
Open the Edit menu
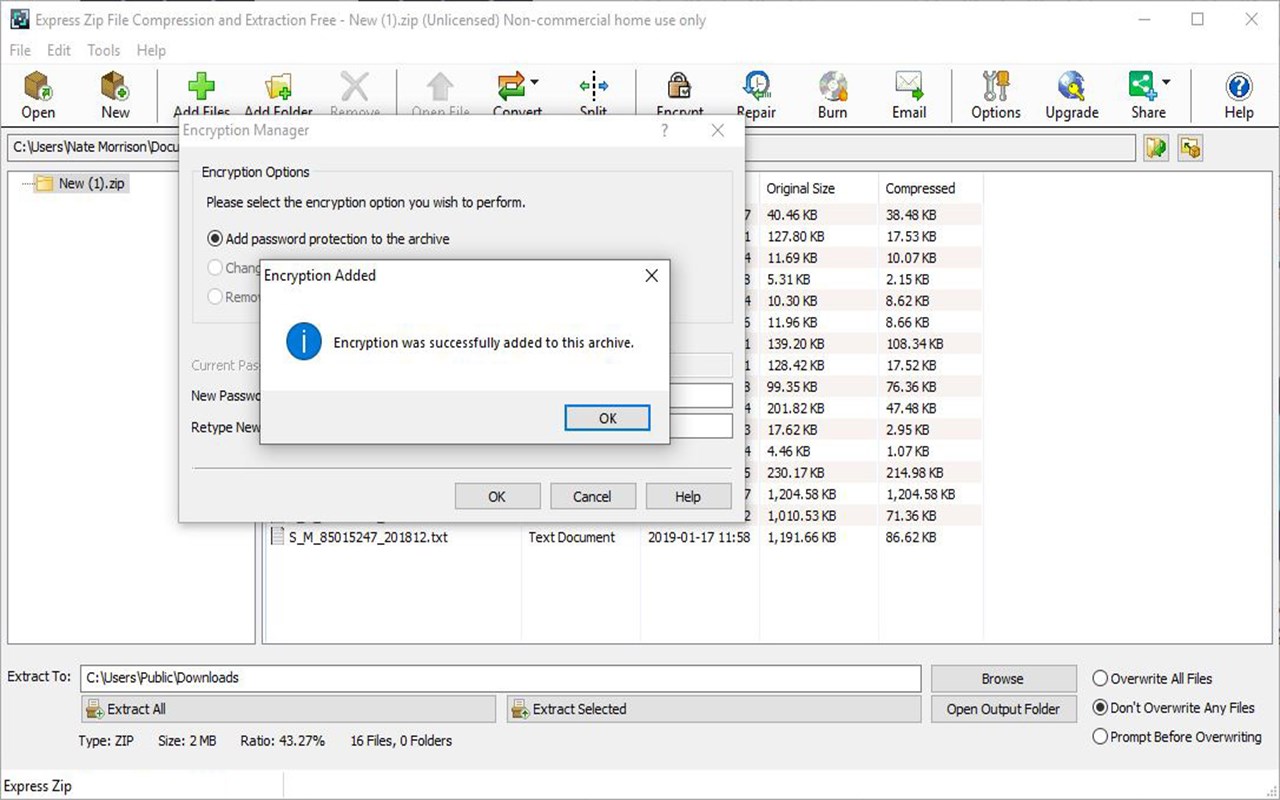[x=58, y=50]
